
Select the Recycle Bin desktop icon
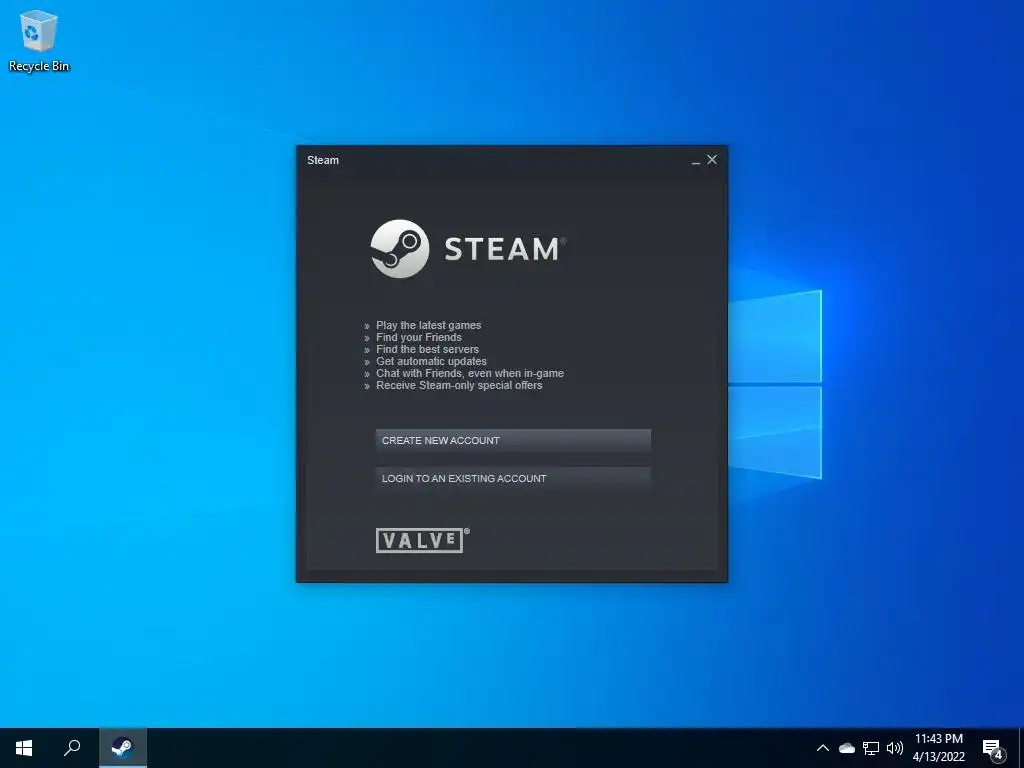click(x=39, y=41)
